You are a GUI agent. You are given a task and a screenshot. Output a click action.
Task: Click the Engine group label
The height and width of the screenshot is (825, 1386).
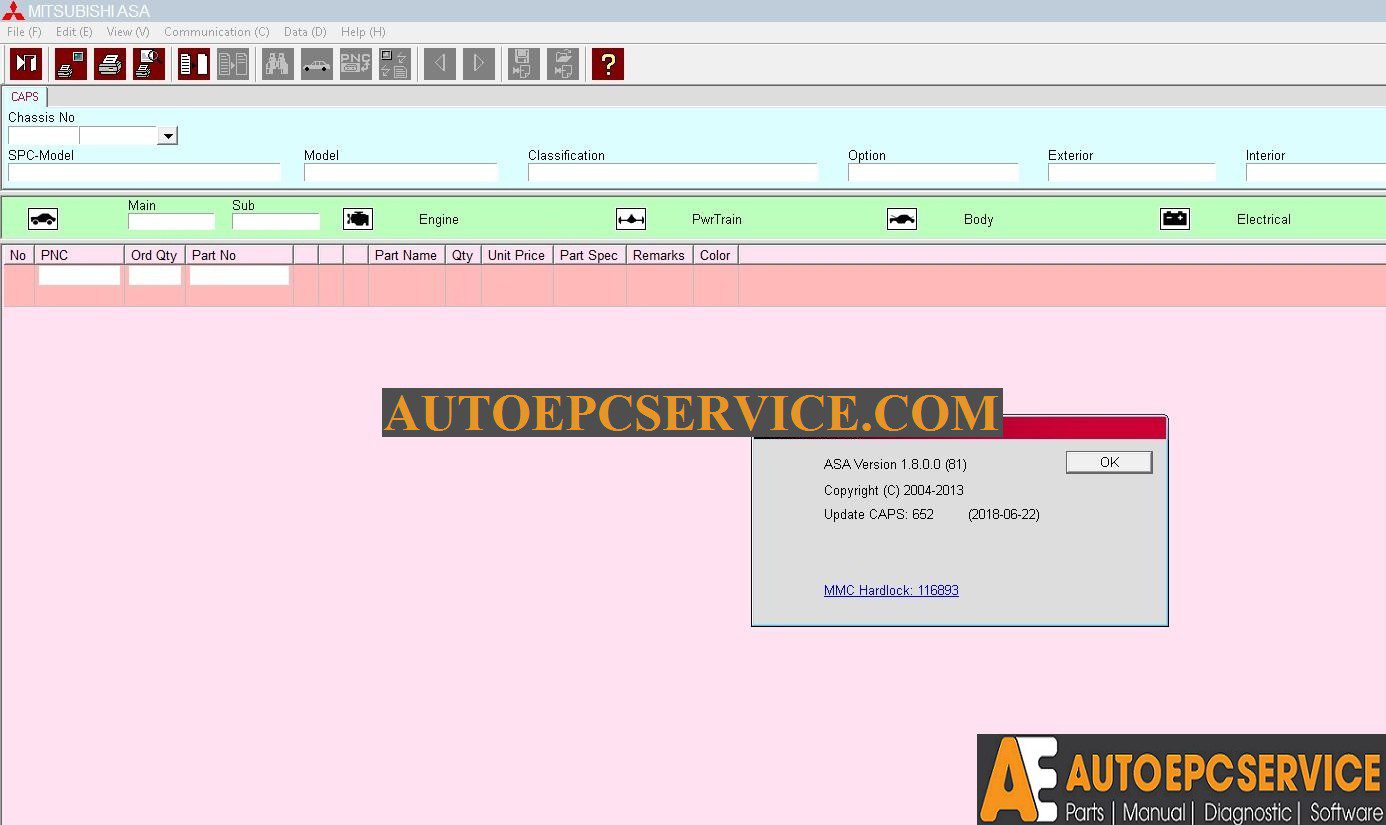[439, 219]
